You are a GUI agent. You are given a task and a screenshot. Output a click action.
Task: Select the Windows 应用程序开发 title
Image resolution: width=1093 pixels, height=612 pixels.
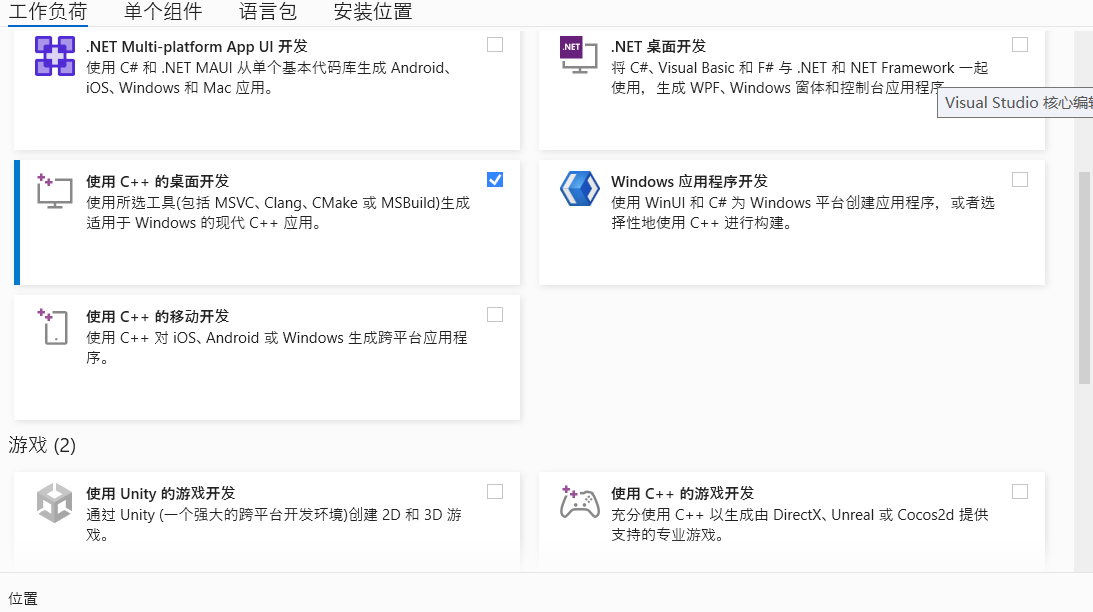pos(689,182)
